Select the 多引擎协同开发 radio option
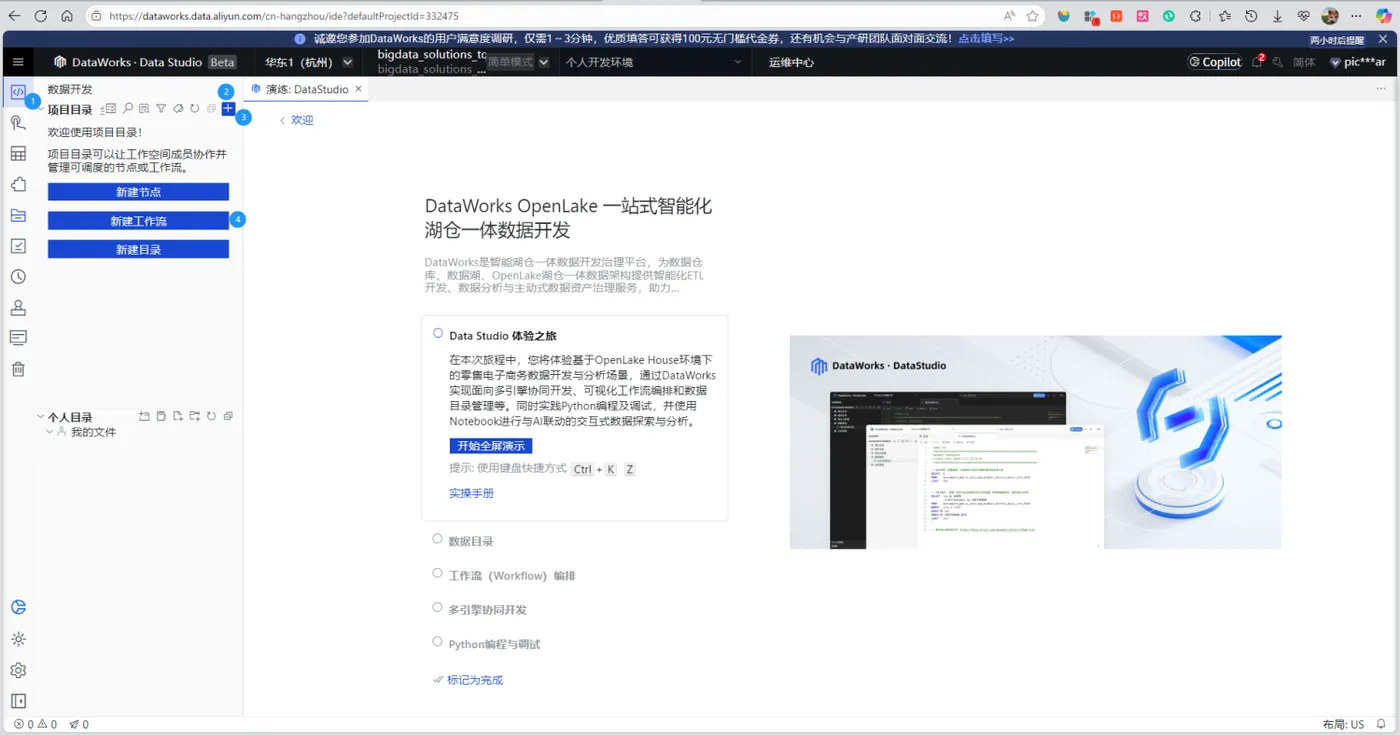 point(438,607)
